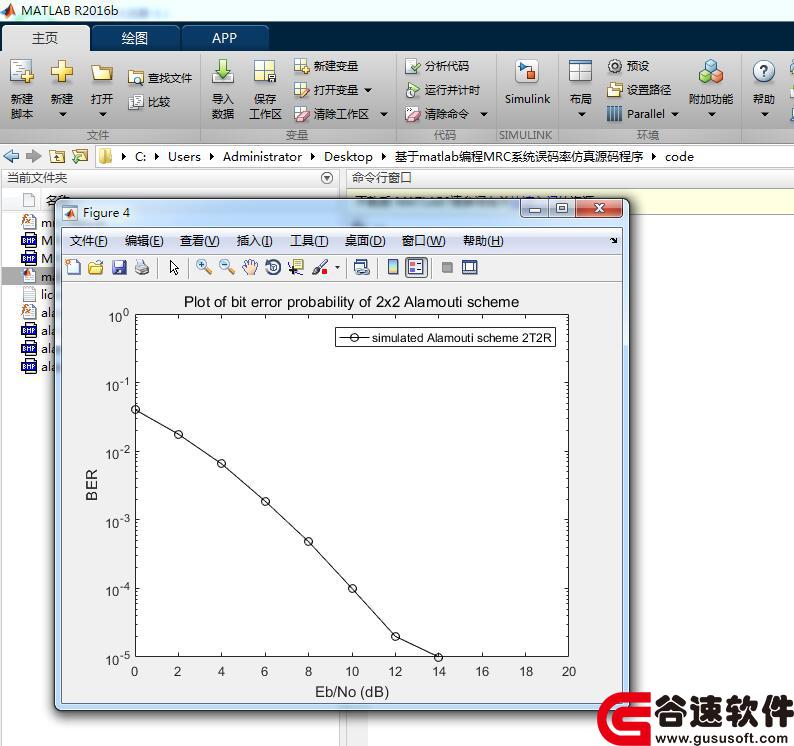Toggle the Brush data tool
This screenshot has width=794, height=746.
coord(320,267)
